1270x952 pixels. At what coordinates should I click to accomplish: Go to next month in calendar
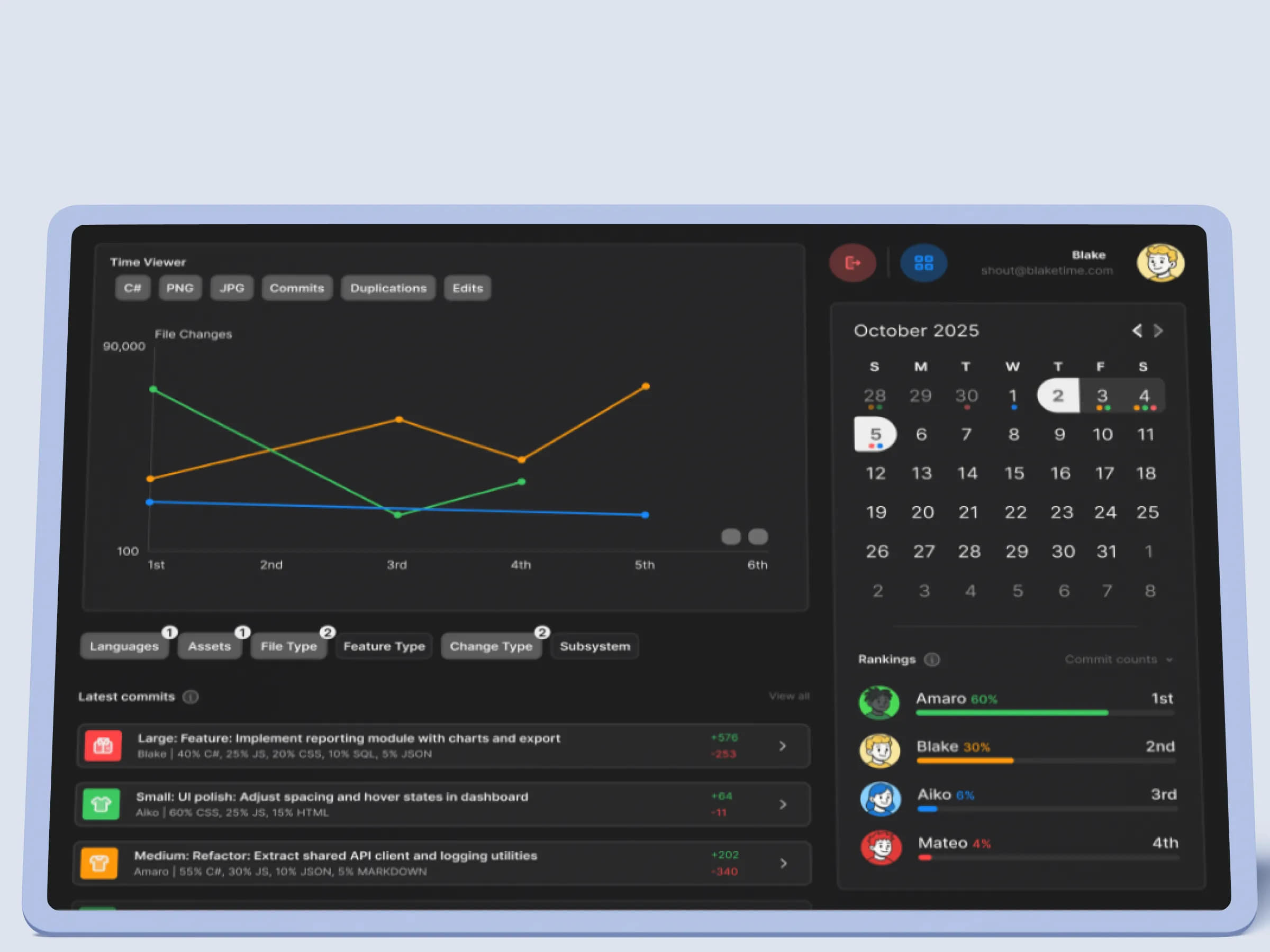1159,331
